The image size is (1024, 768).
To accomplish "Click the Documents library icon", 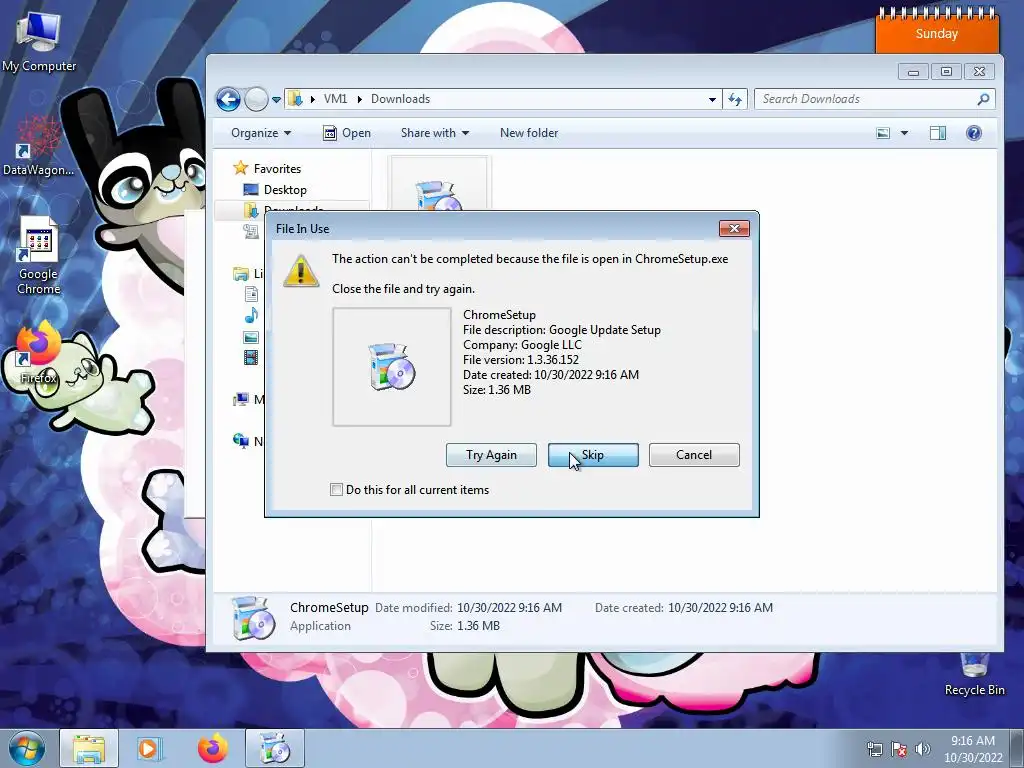I will [x=251, y=295].
